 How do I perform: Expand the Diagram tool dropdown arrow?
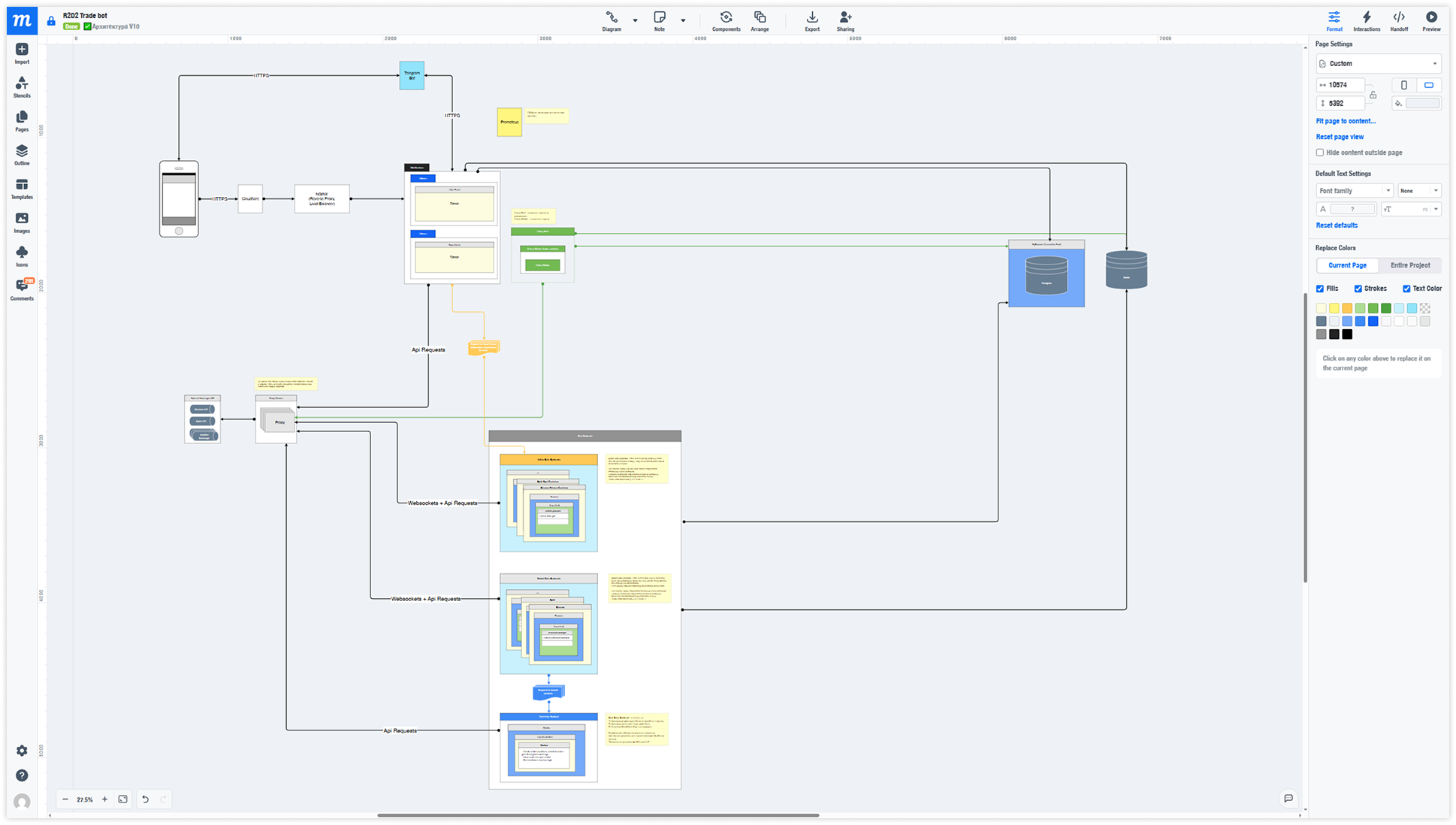636,20
